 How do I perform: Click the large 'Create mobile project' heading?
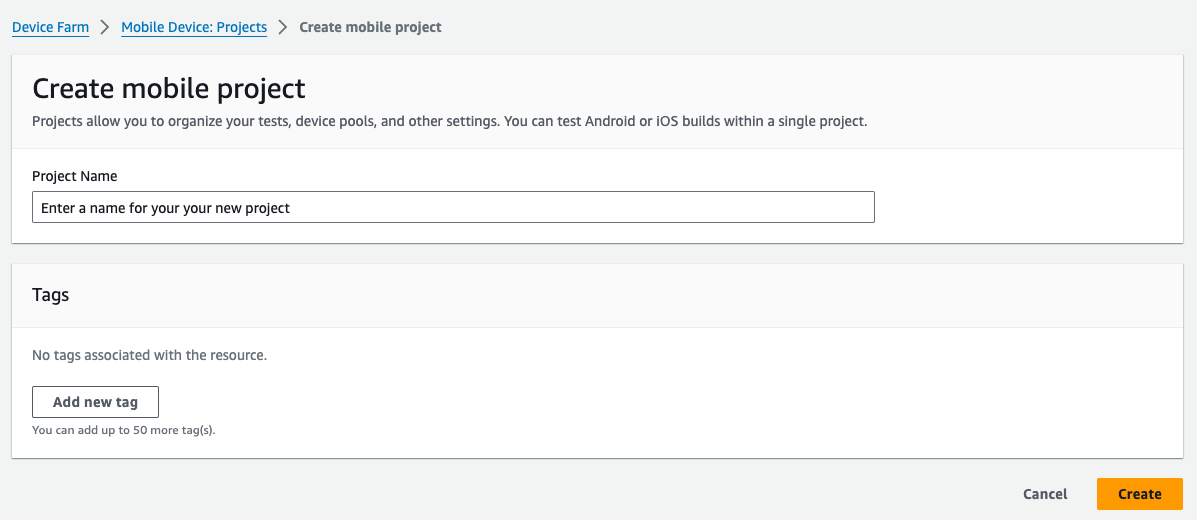tap(169, 89)
